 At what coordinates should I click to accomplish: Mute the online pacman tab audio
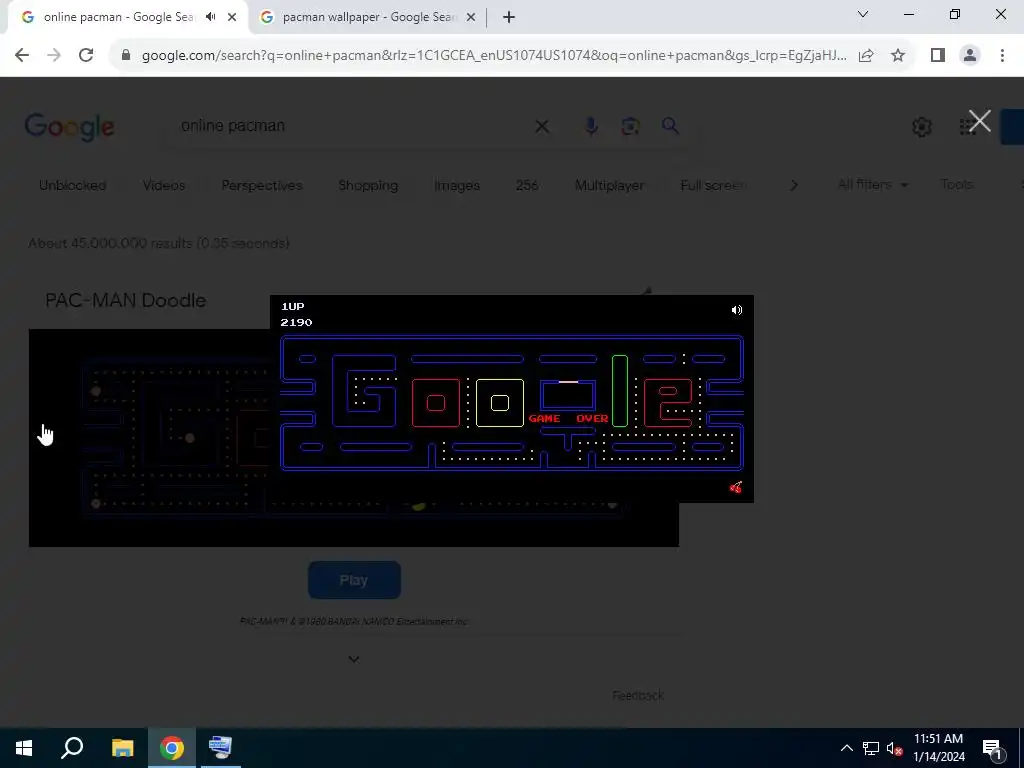point(210,17)
